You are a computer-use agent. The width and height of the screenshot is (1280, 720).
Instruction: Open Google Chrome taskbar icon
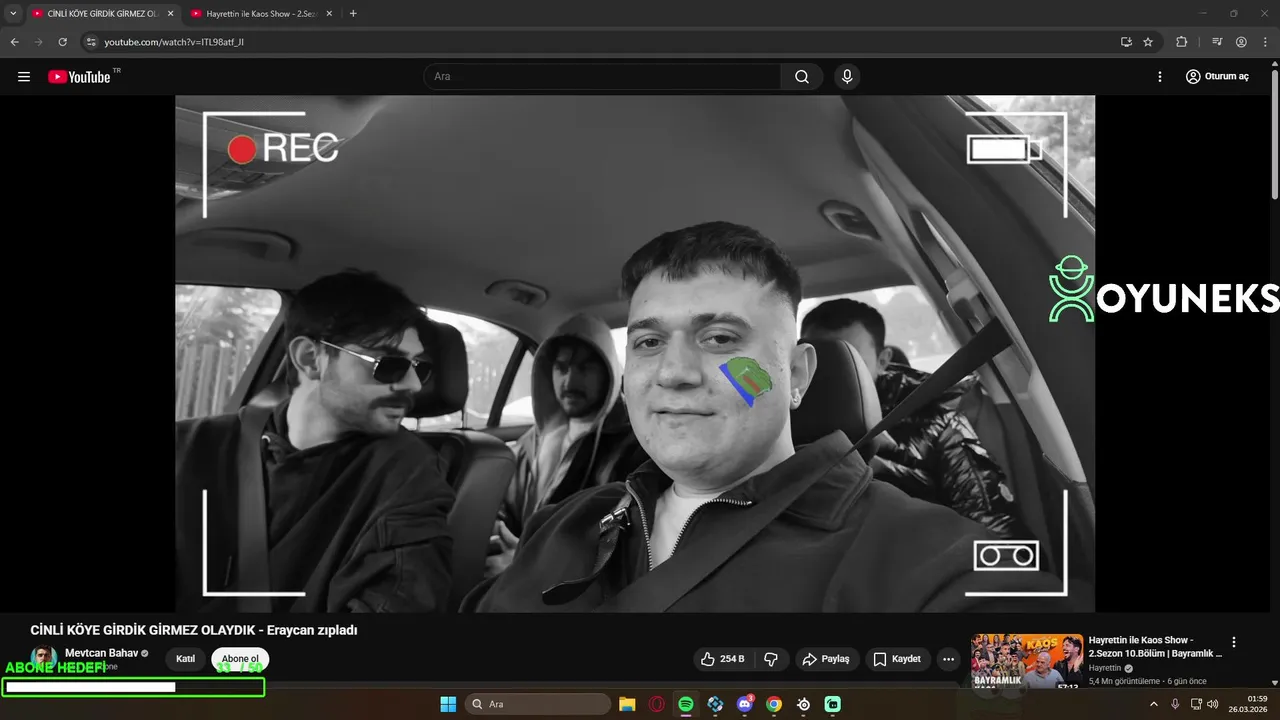point(774,704)
